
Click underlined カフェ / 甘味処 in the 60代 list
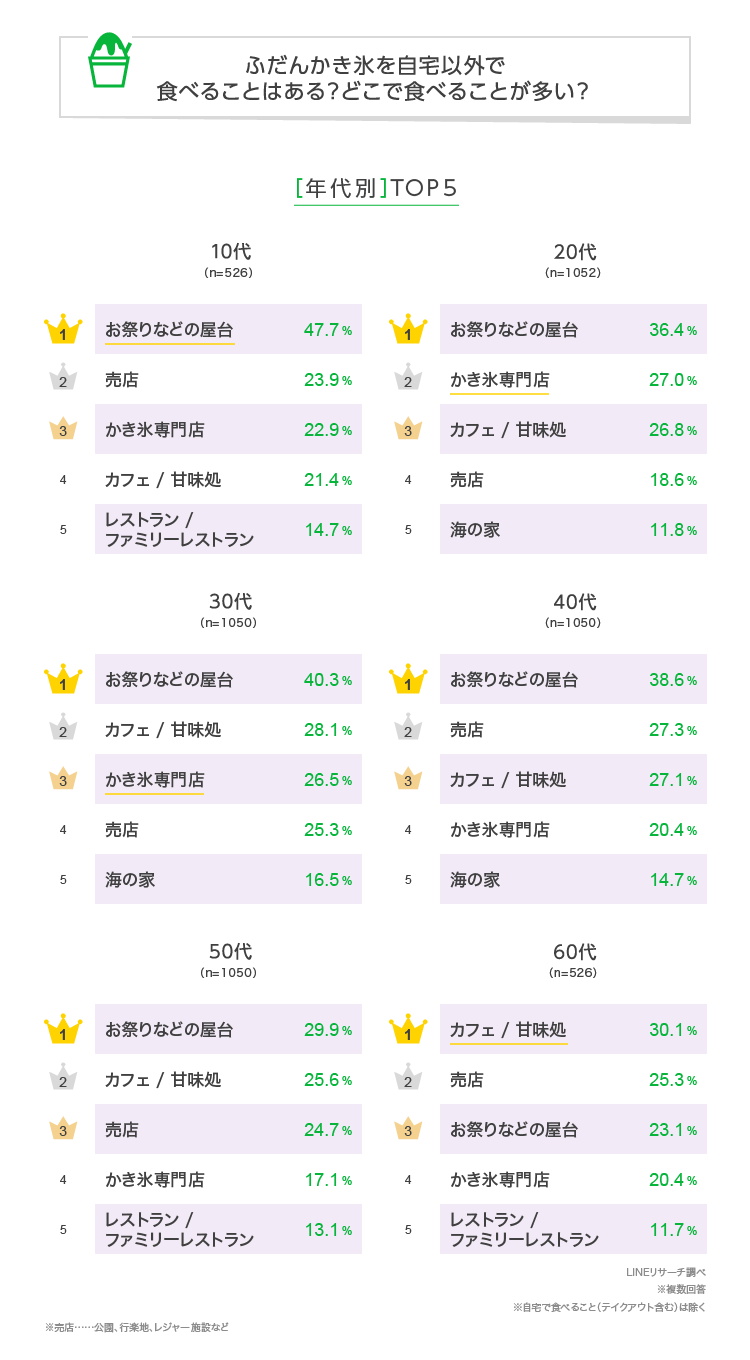pos(508,1030)
